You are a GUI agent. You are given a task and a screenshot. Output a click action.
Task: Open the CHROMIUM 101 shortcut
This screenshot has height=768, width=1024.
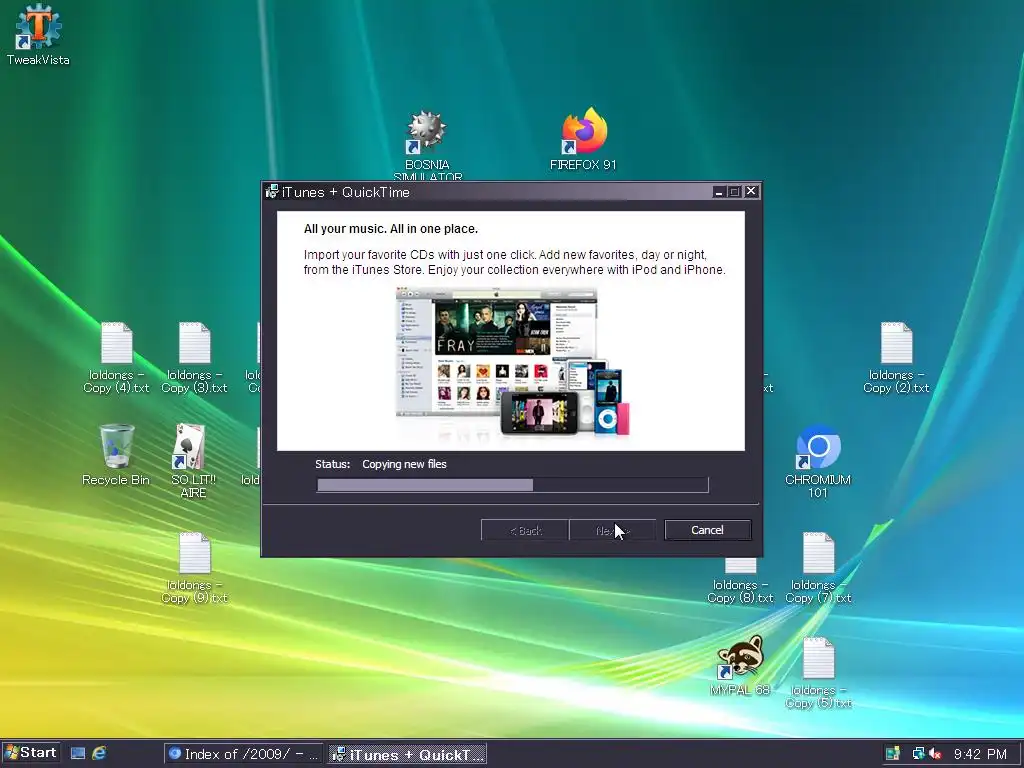pos(818,461)
